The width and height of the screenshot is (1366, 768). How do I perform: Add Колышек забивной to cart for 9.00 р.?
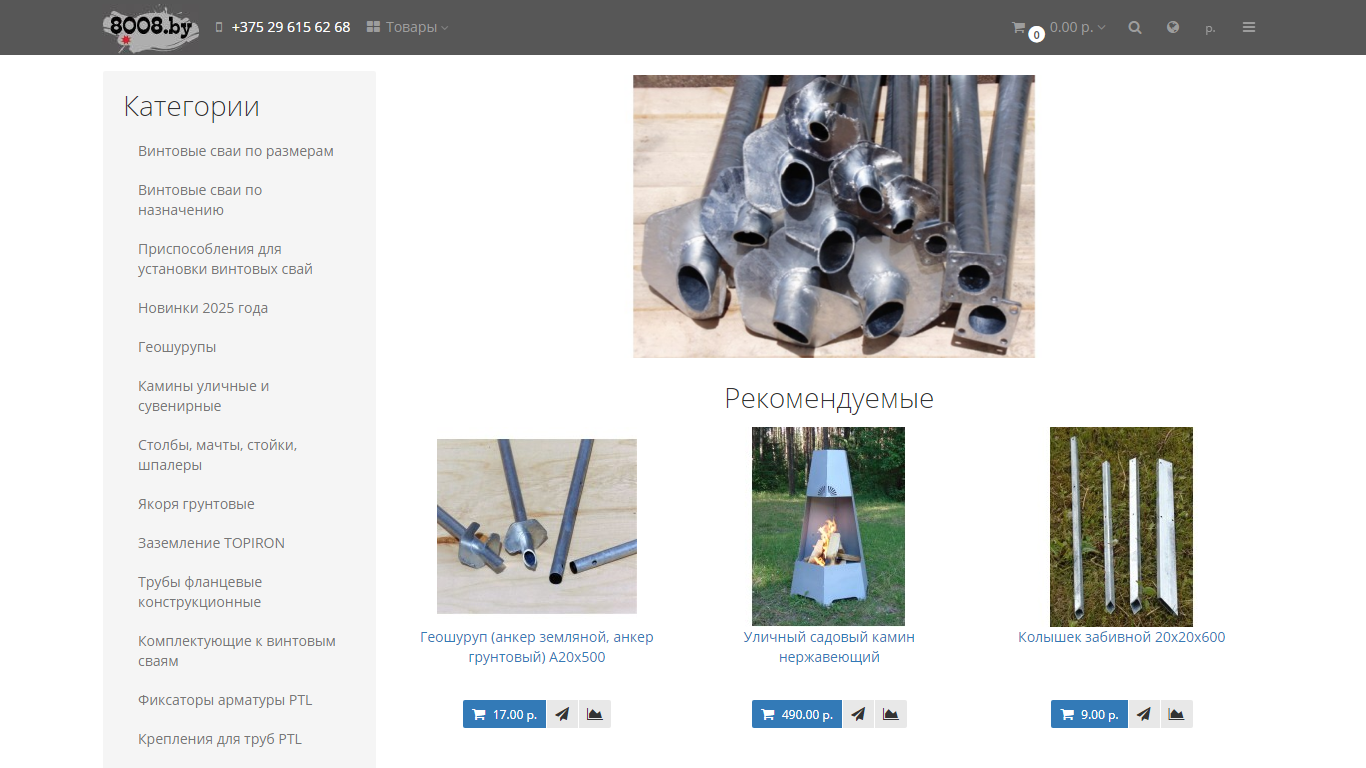[x=1089, y=714]
